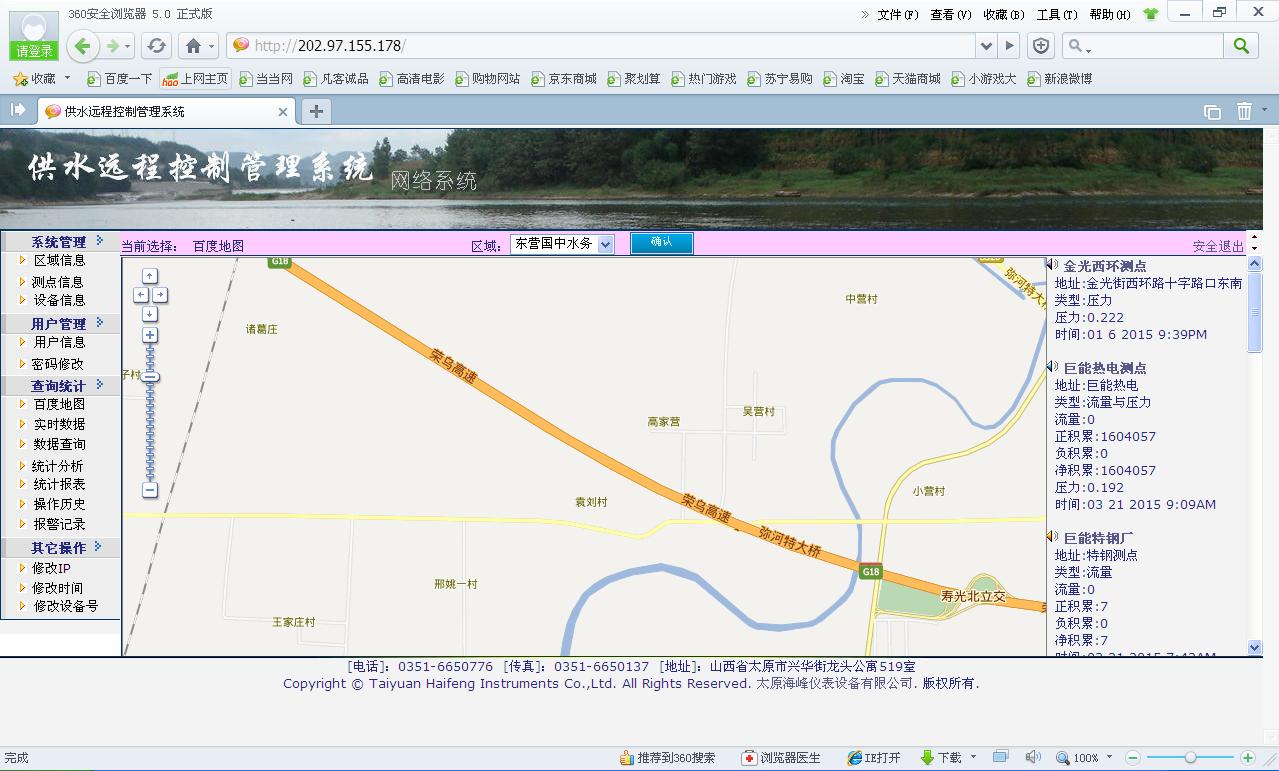The height and width of the screenshot is (771, 1279).
Task: Click IE打开 in the status bar
Action: [874, 758]
